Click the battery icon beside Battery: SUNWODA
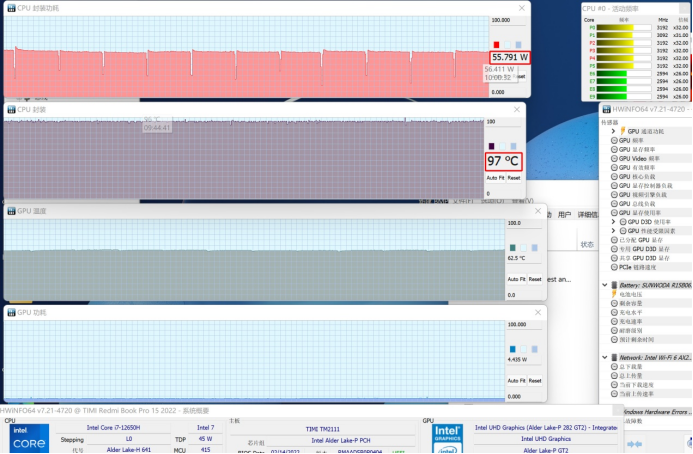 (614, 285)
